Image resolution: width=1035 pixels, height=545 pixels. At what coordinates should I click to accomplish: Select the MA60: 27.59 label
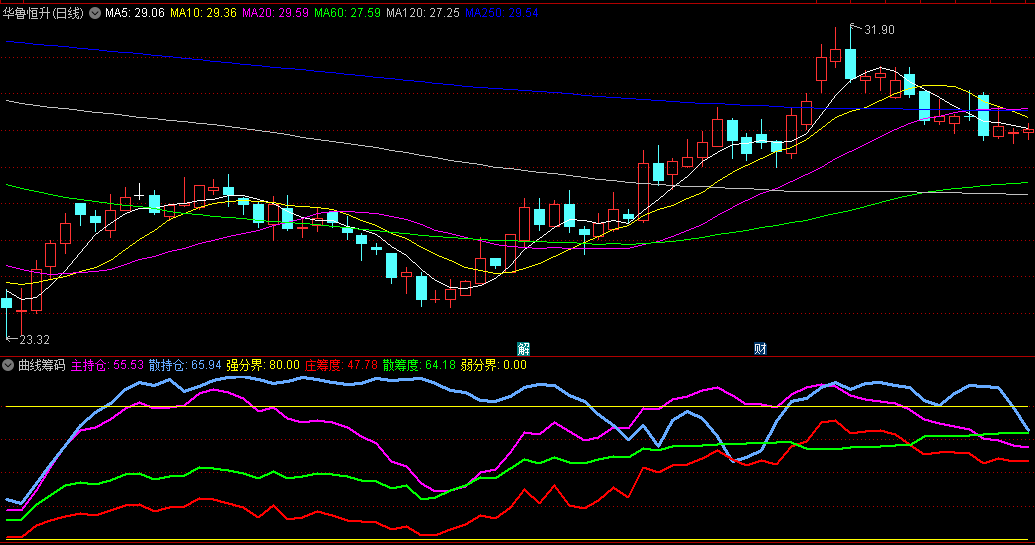[x=347, y=13]
